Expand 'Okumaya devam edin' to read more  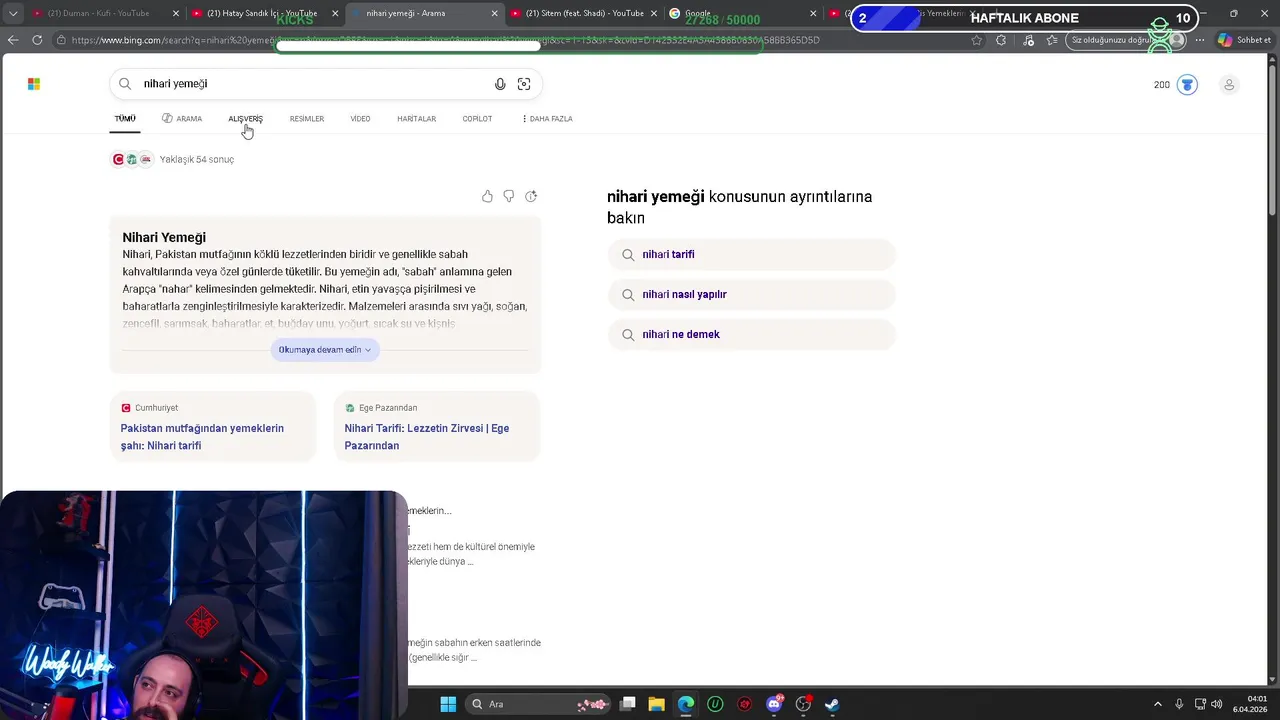[325, 350]
